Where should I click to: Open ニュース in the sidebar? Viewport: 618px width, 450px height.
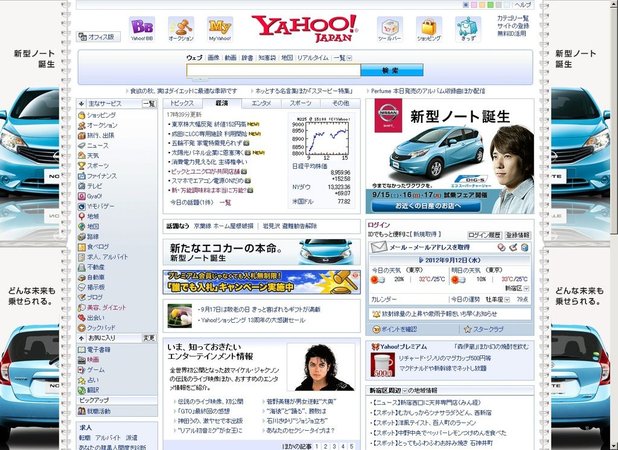(x=93, y=145)
